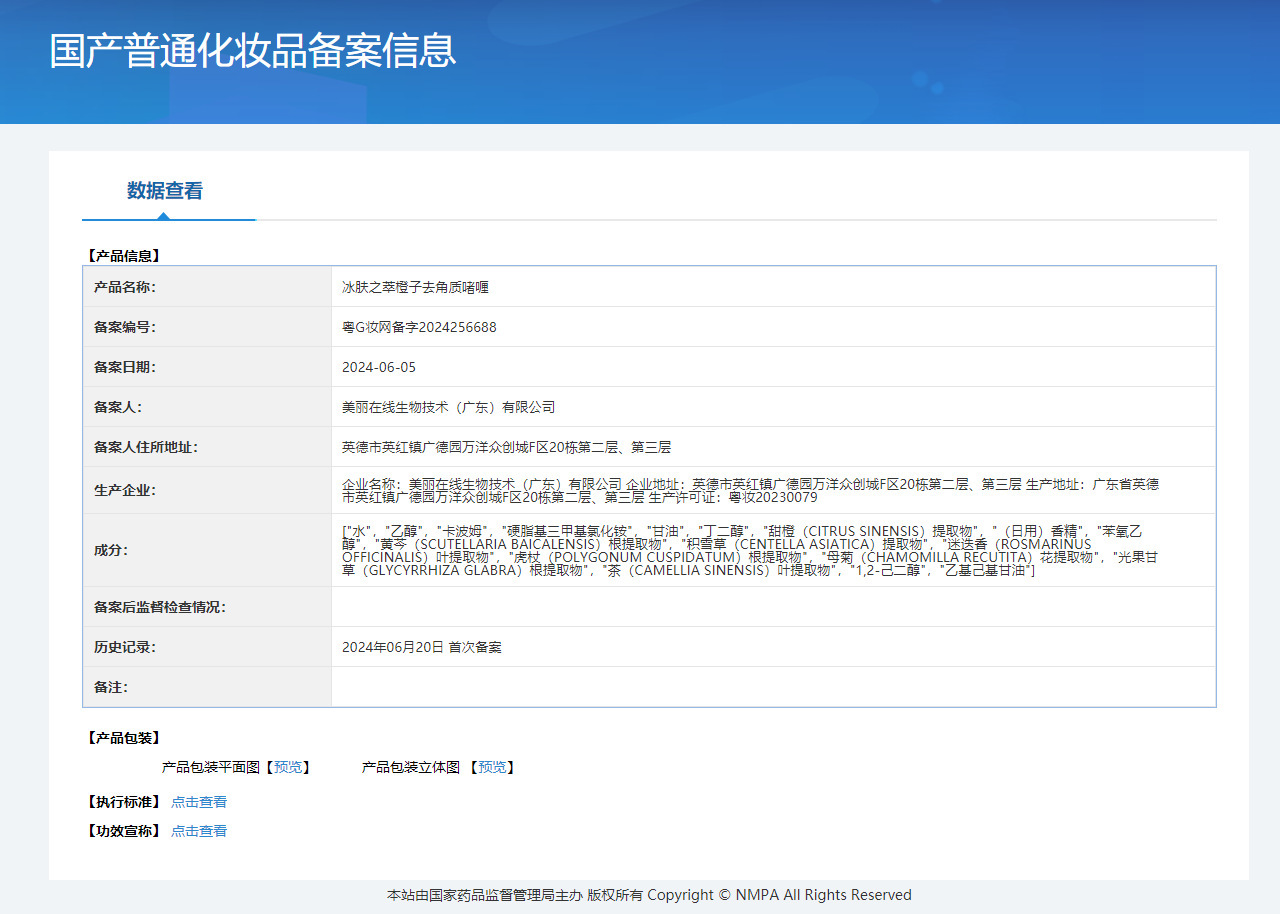Screen dimensions: 1280x914
Task: Click the NMPA copyright footer text
Action: [x=649, y=895]
